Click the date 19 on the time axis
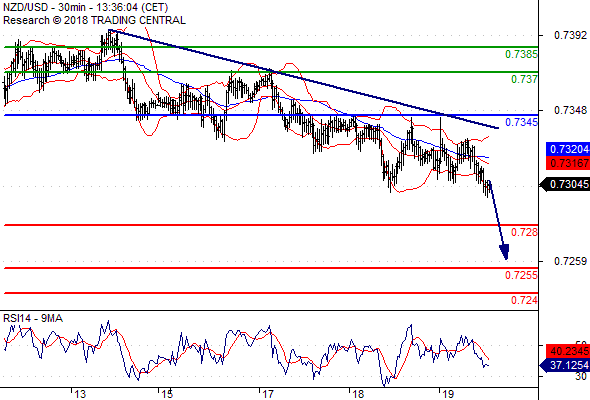Image resolution: width=590 pixels, height=400 pixels. coord(448,394)
